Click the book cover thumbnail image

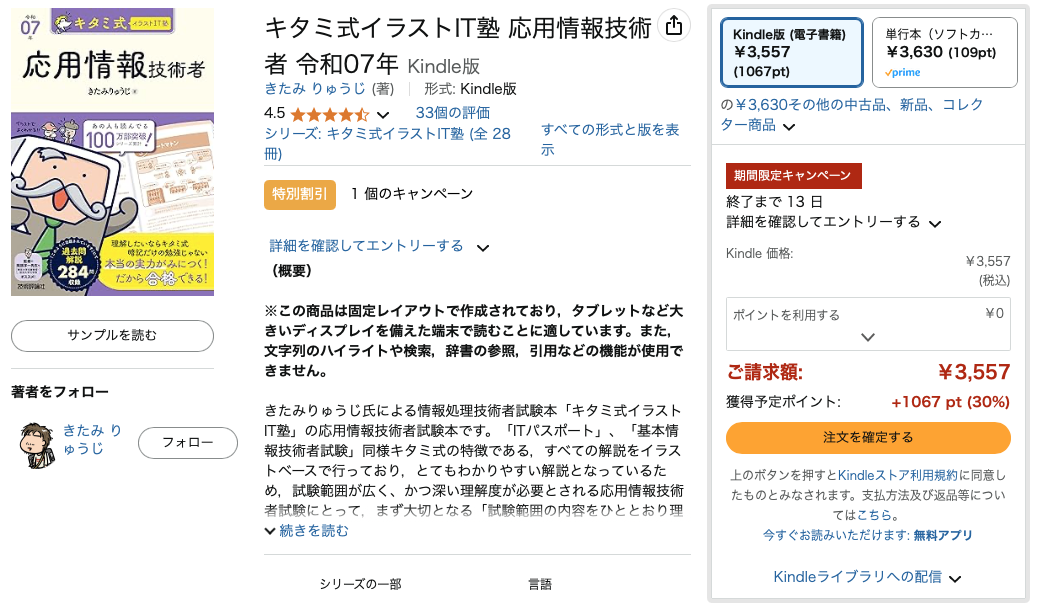(x=113, y=152)
